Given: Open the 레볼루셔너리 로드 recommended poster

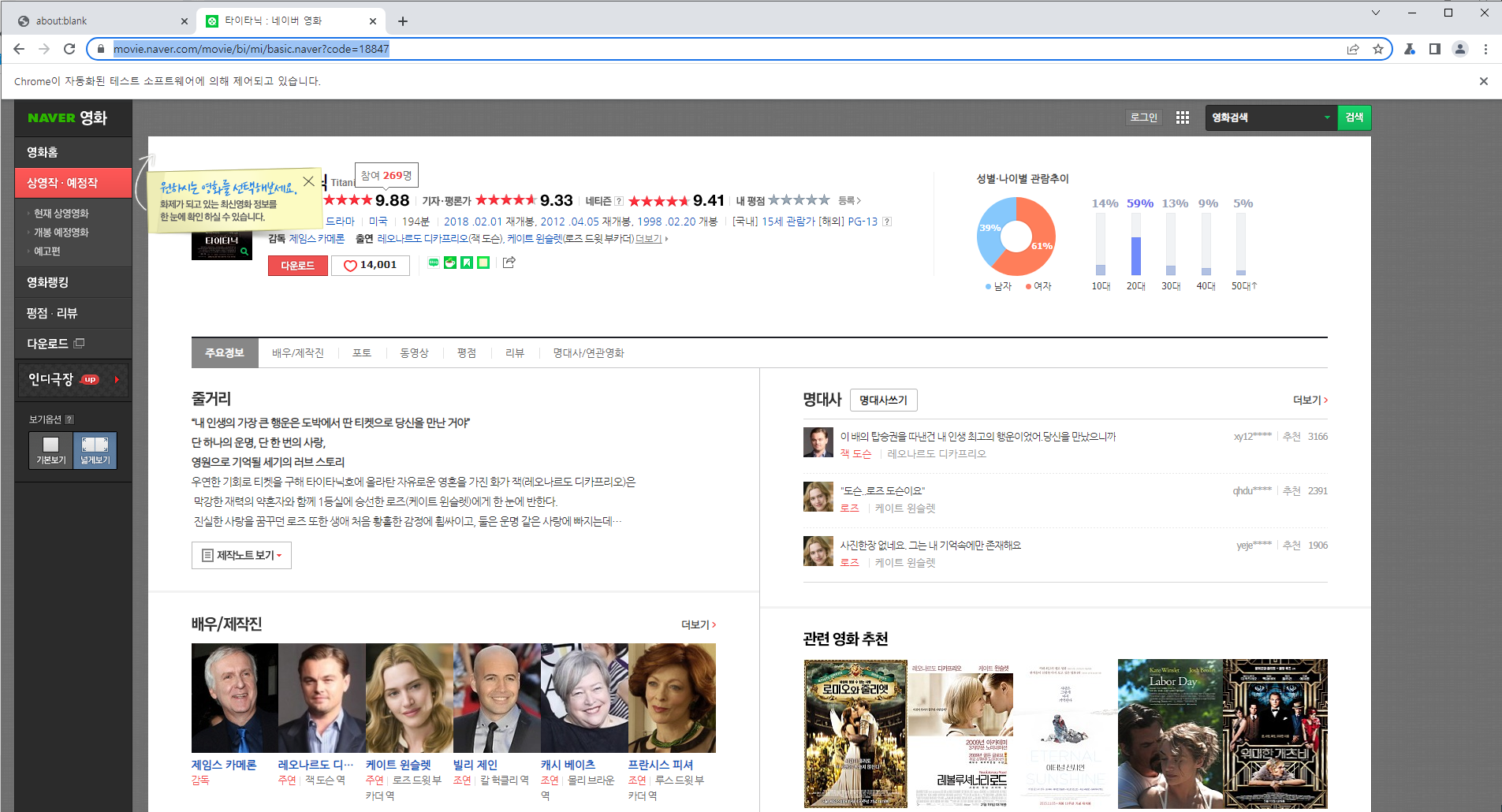Looking at the screenshot, I should pyautogui.click(x=960, y=734).
